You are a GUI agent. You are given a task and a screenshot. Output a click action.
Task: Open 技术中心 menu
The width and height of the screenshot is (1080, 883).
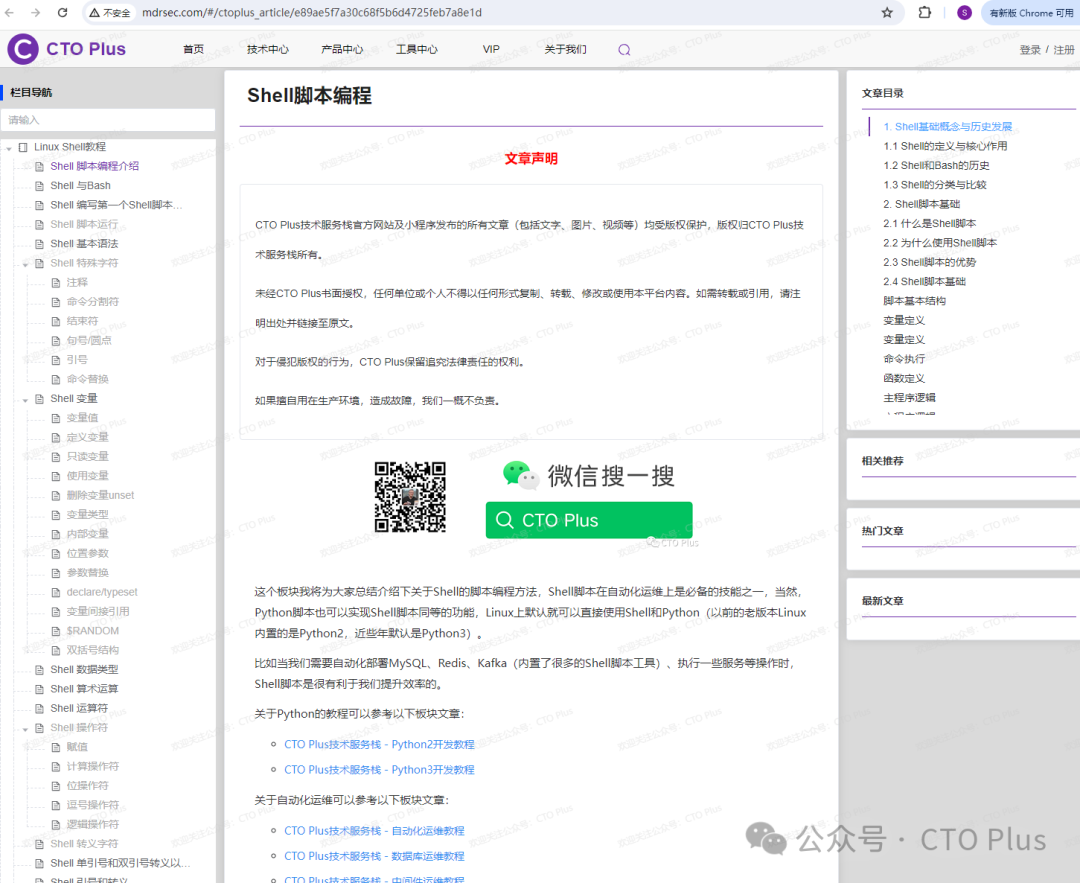pos(268,49)
